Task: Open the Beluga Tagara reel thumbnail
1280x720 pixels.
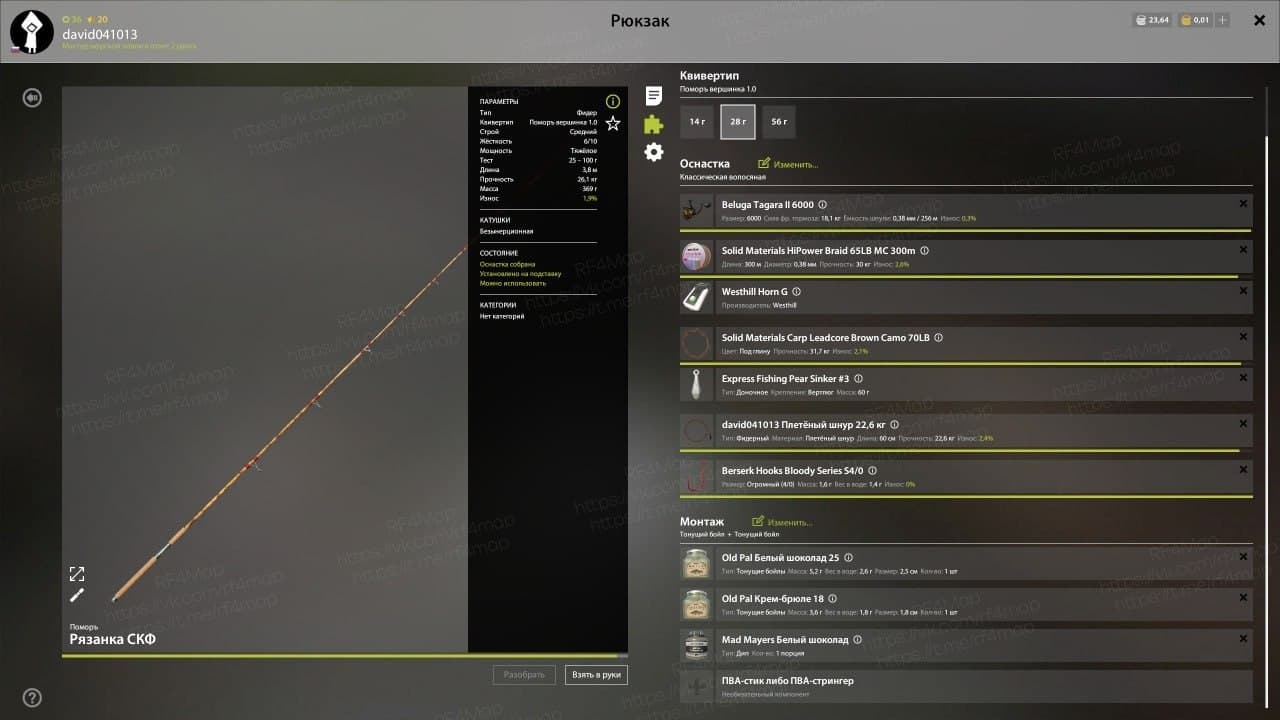Action: point(696,211)
